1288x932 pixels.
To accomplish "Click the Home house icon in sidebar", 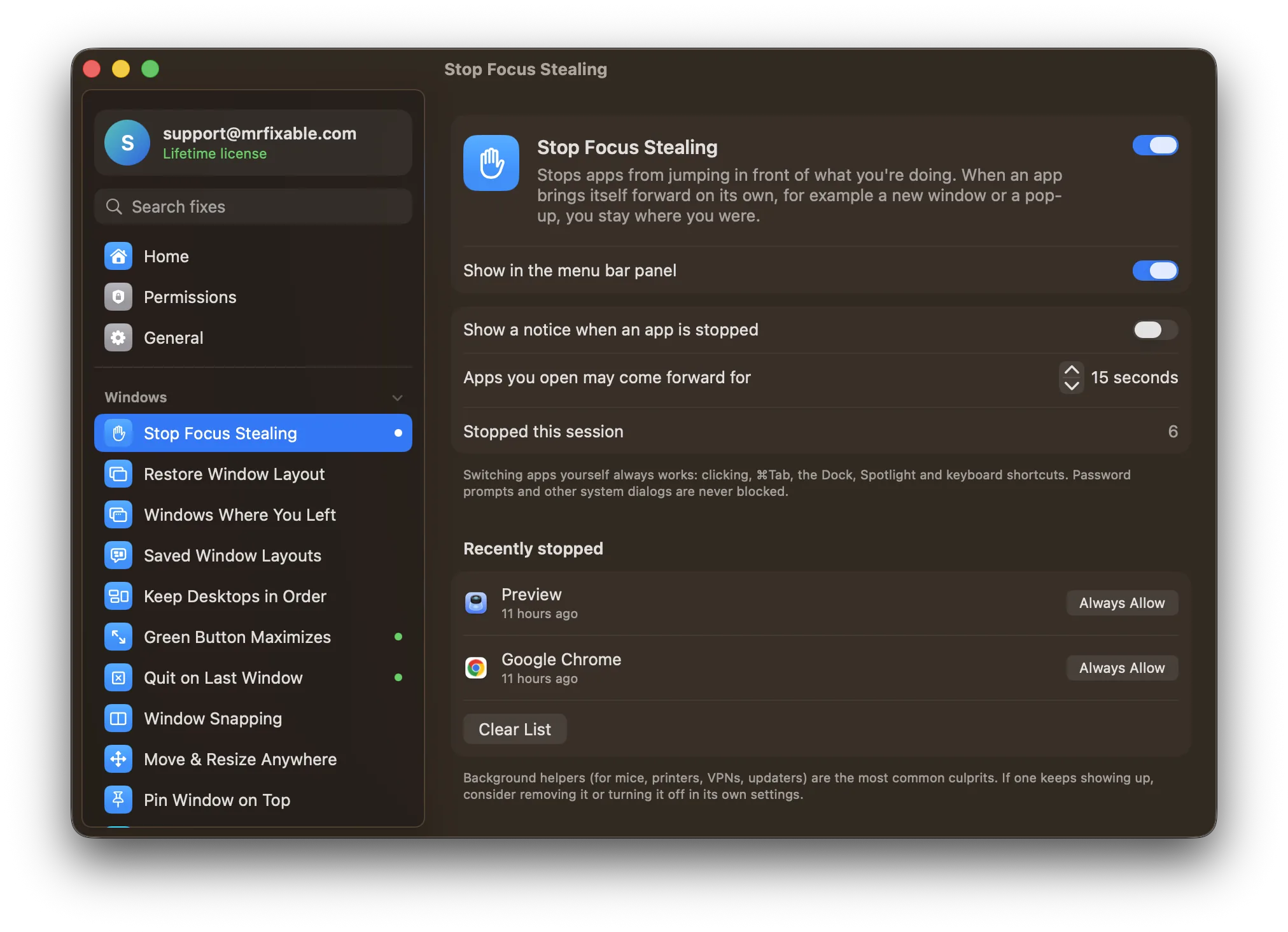I will pyautogui.click(x=118, y=257).
